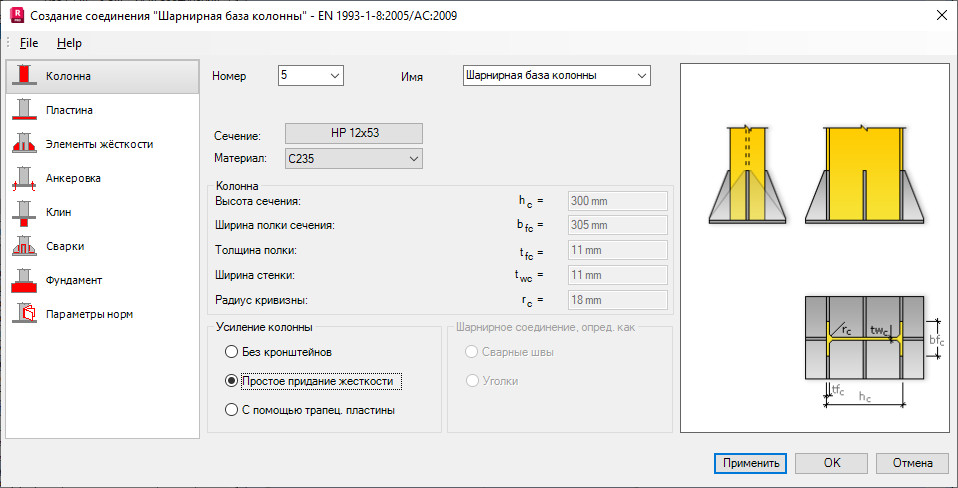Viewport: 958px width, 488px height.
Task: Click the rc 18 mm field
Action: [618, 300]
